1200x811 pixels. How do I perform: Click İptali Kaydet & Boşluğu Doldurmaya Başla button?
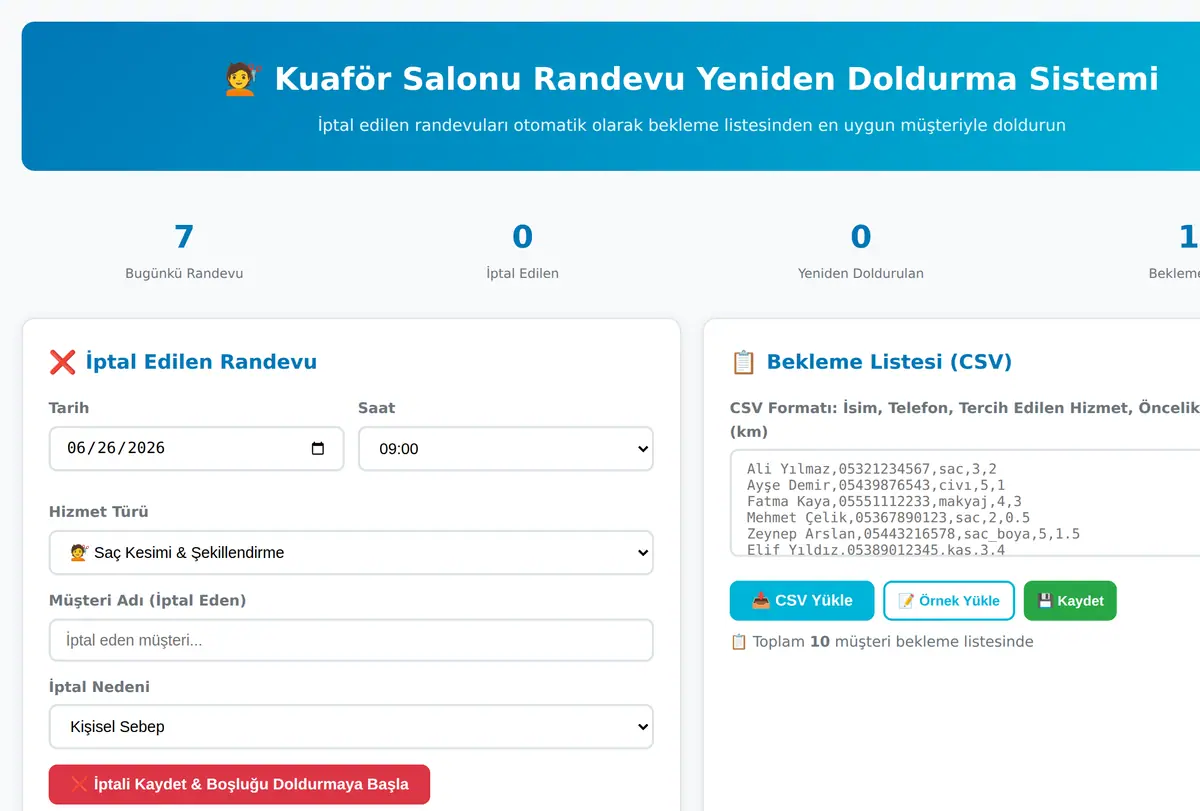(239, 784)
